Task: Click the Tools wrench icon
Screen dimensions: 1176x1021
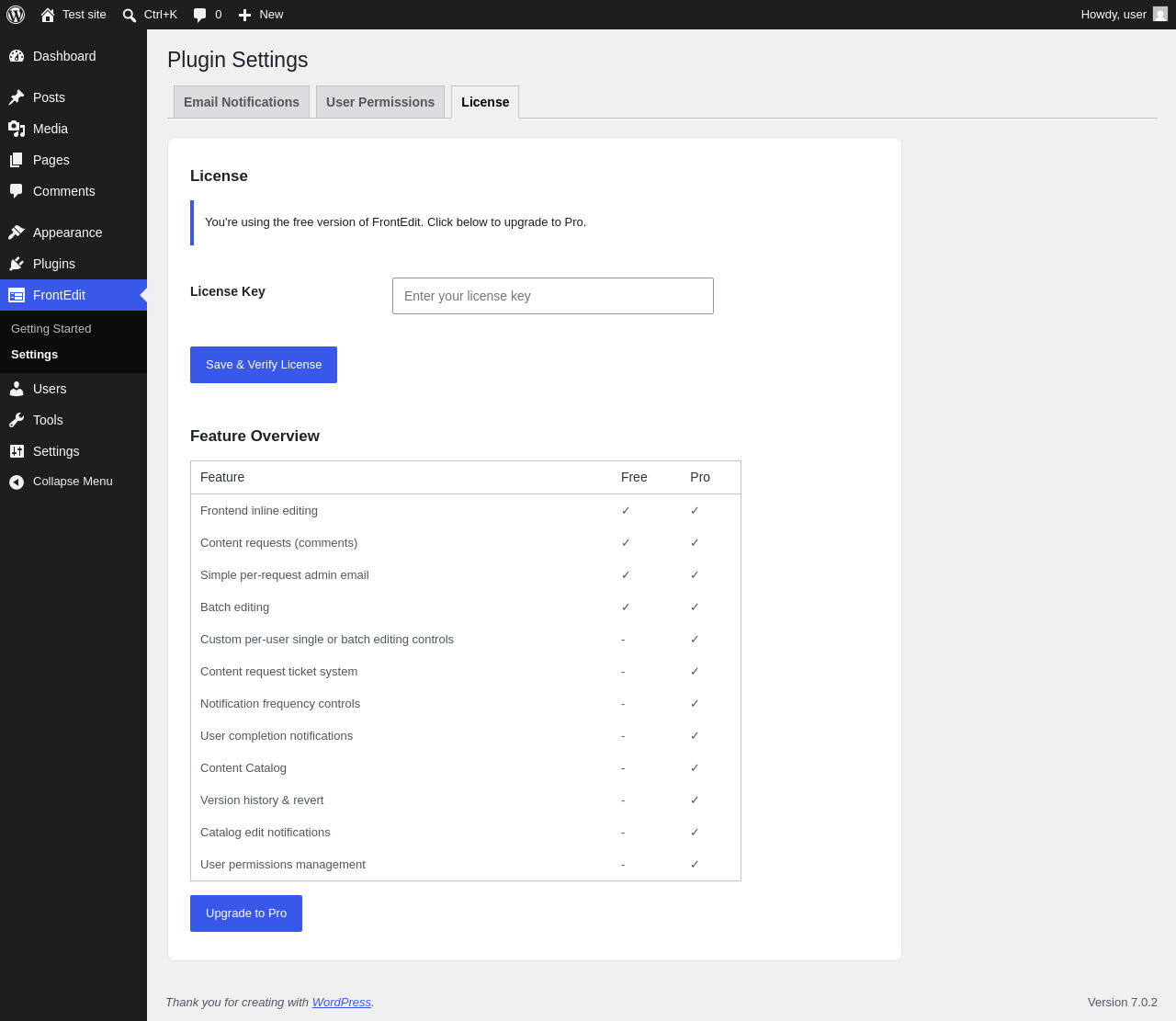Action: point(17,420)
